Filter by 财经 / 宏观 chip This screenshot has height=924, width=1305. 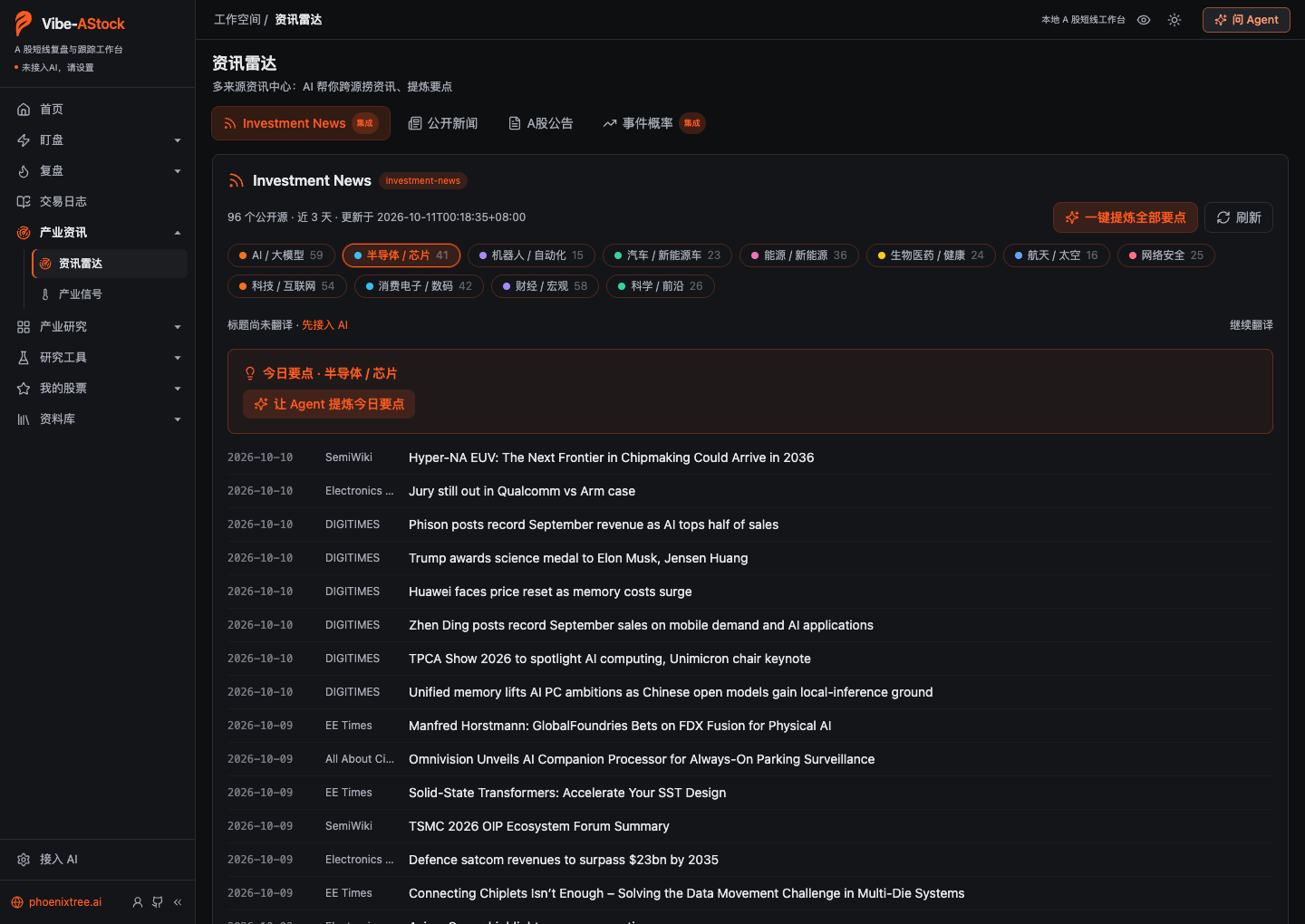point(545,286)
